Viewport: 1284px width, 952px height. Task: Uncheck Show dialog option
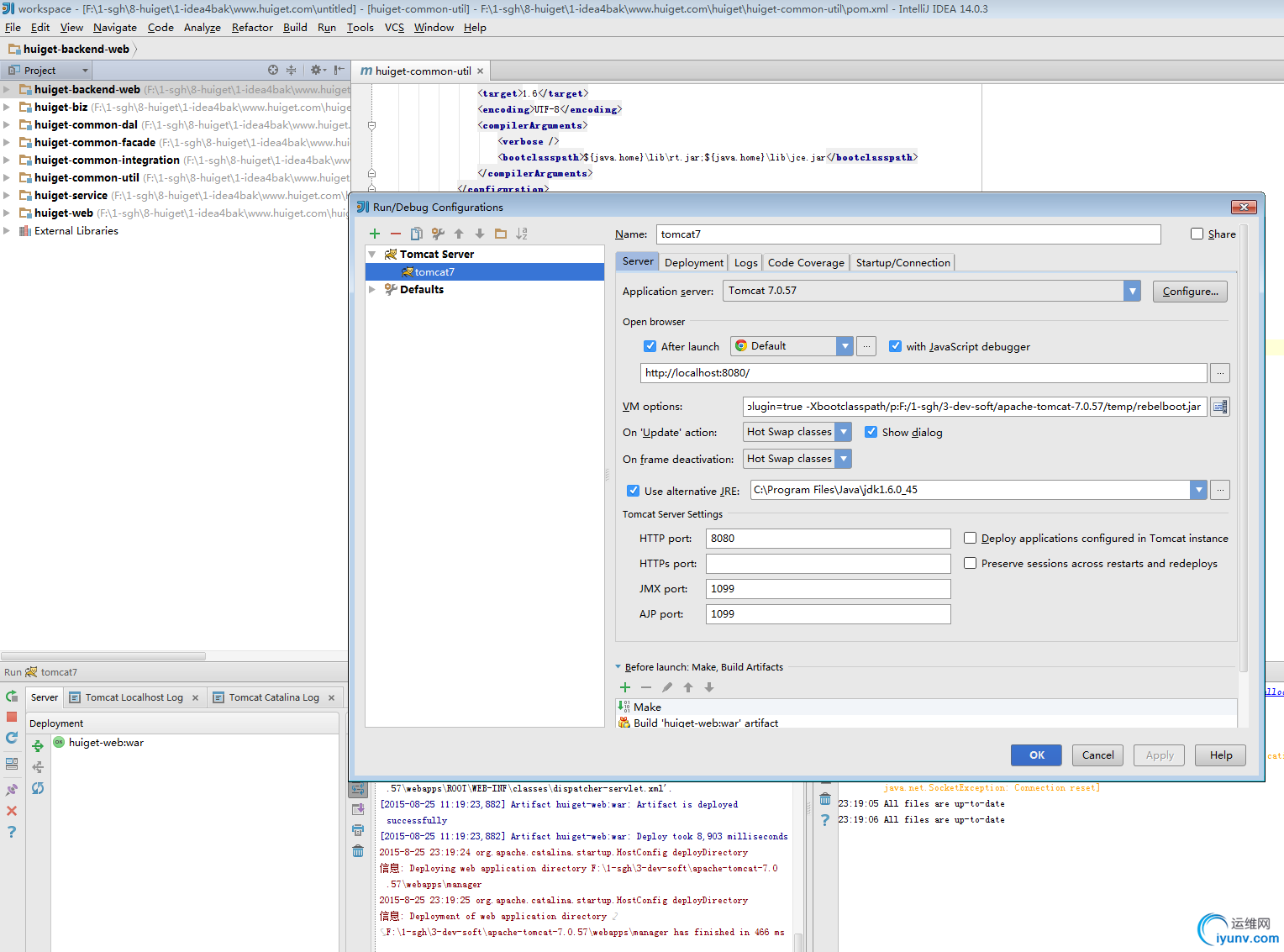(x=871, y=432)
